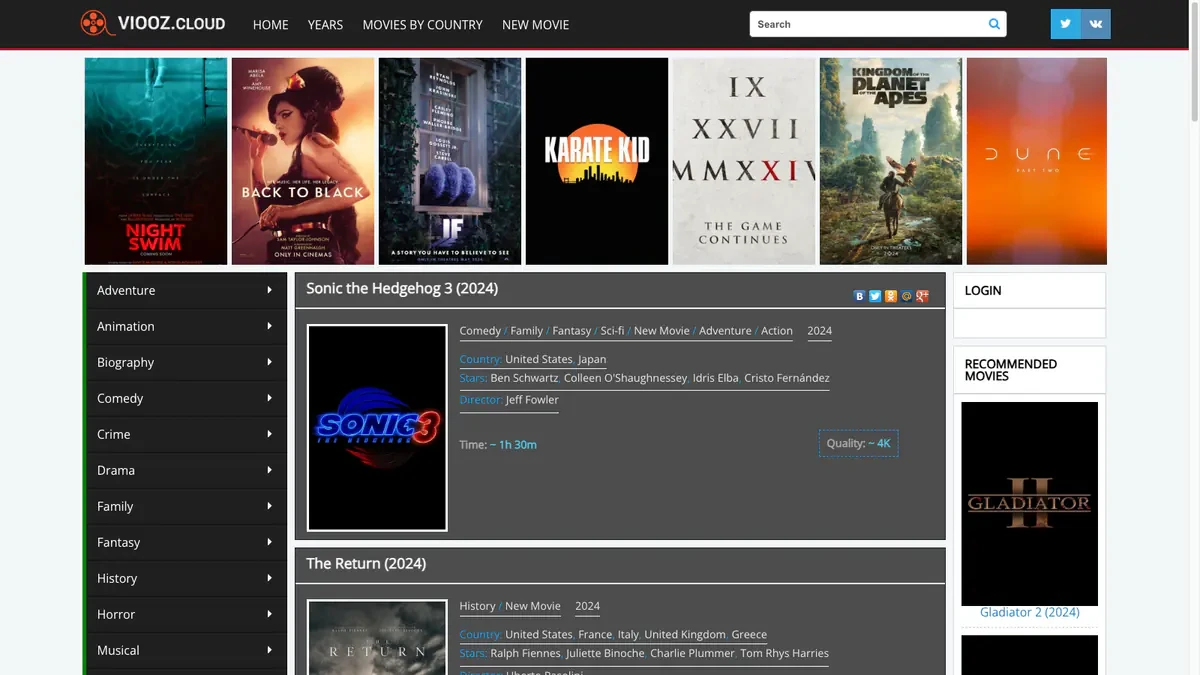
Task: Click Juliette Binoche star link
Action: pos(605,654)
